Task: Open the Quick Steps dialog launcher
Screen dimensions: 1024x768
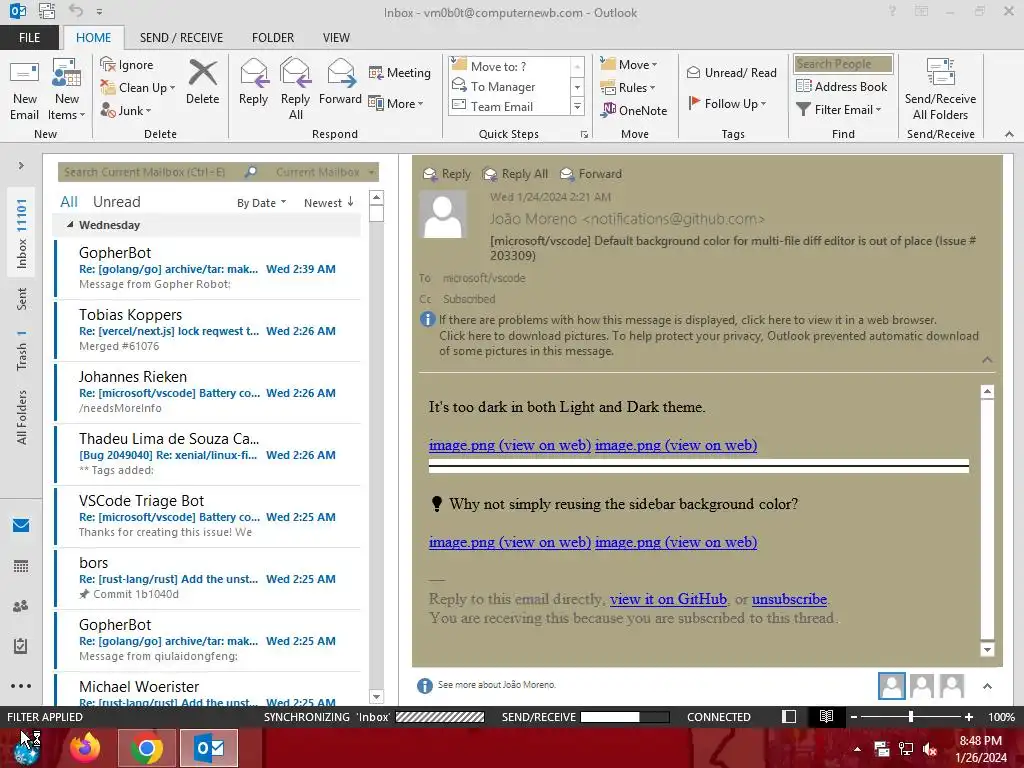Action: 584,135
